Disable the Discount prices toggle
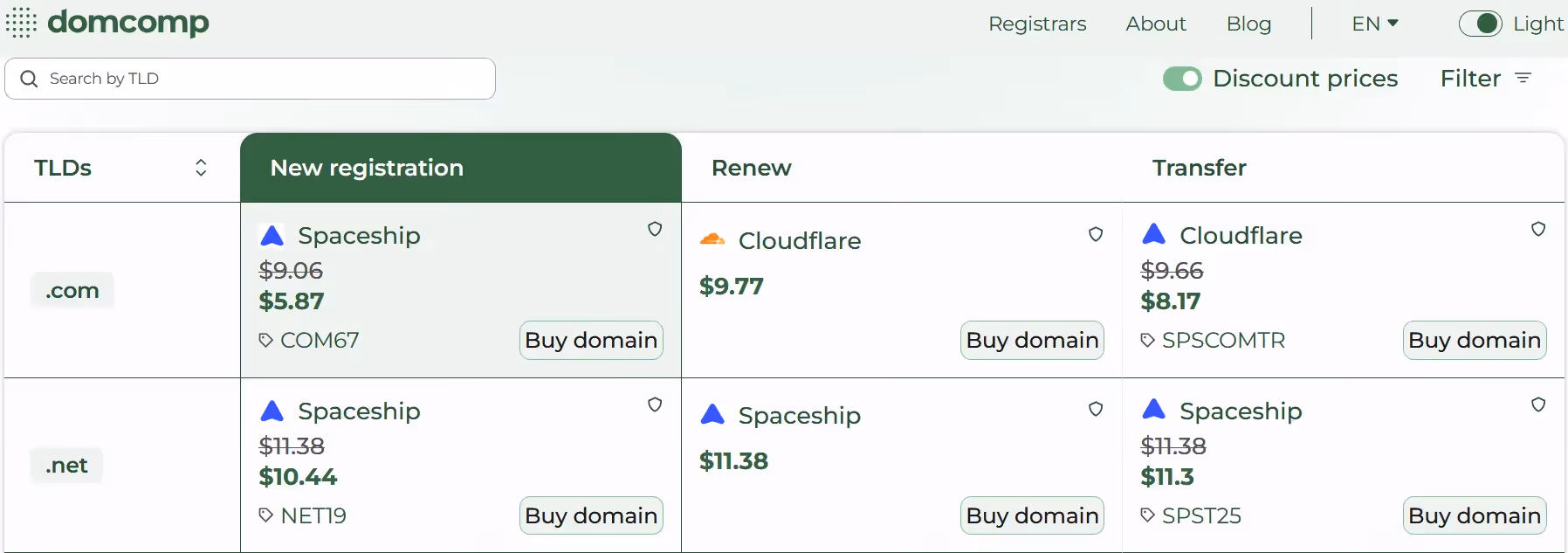This screenshot has width=1568, height=553. [1182, 79]
